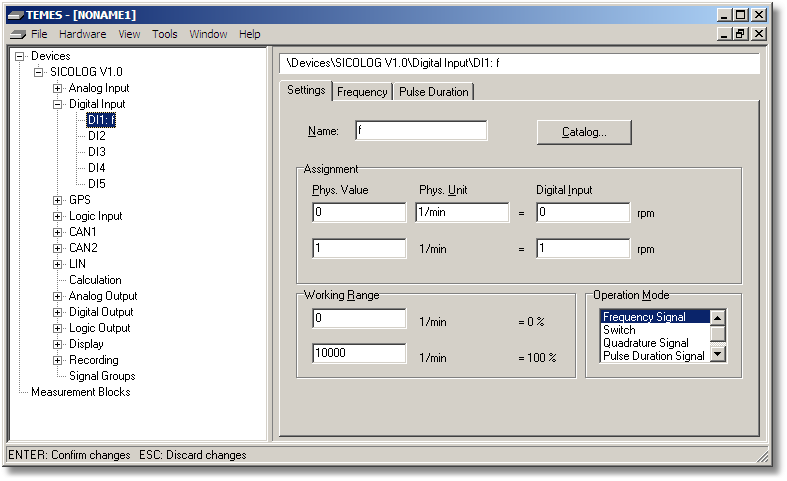The width and height of the screenshot is (787, 481).
Task: Minimize the inner NONAME1 document window
Action: click(724, 34)
